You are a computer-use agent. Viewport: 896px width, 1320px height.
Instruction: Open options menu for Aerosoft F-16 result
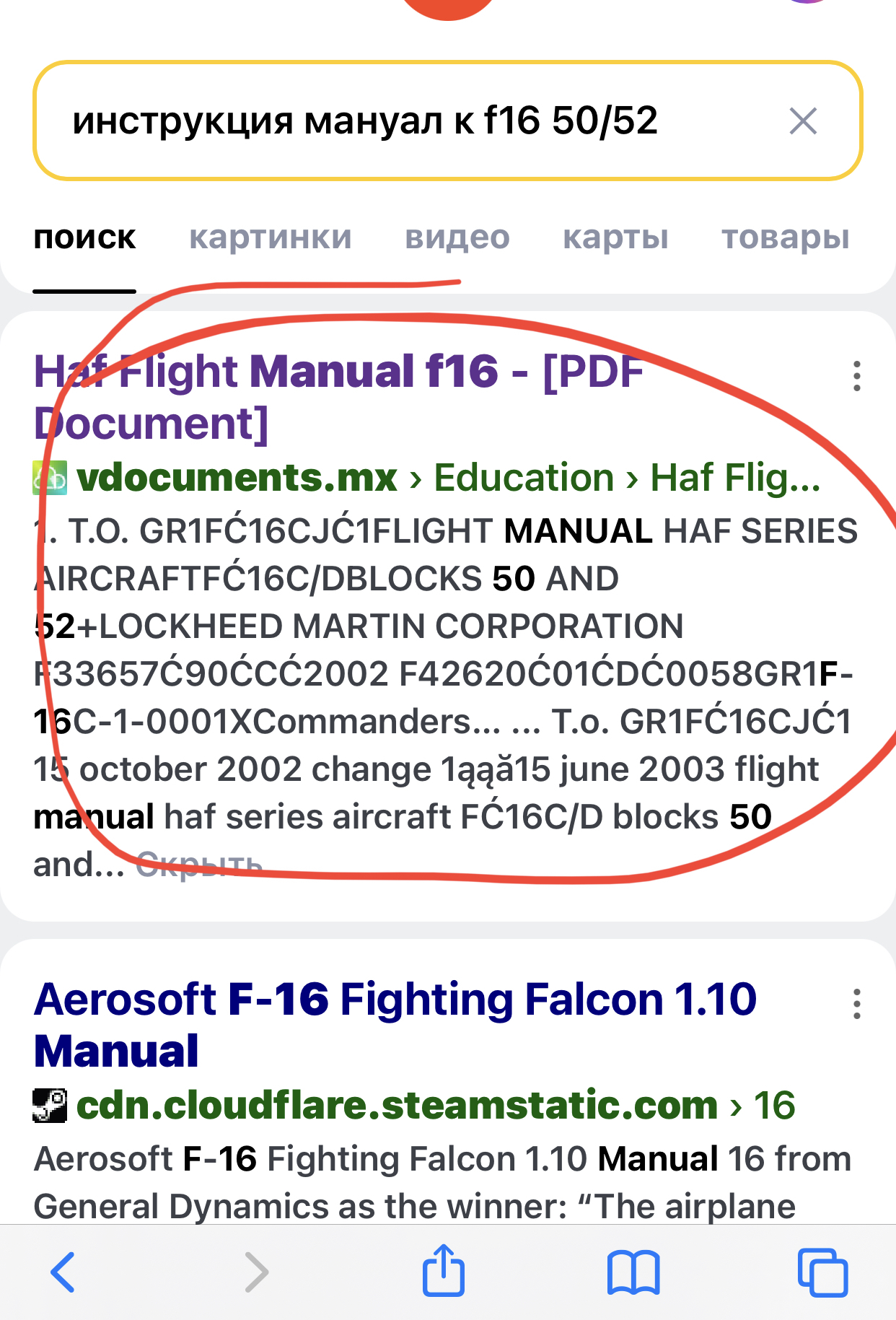pyautogui.click(x=856, y=1004)
